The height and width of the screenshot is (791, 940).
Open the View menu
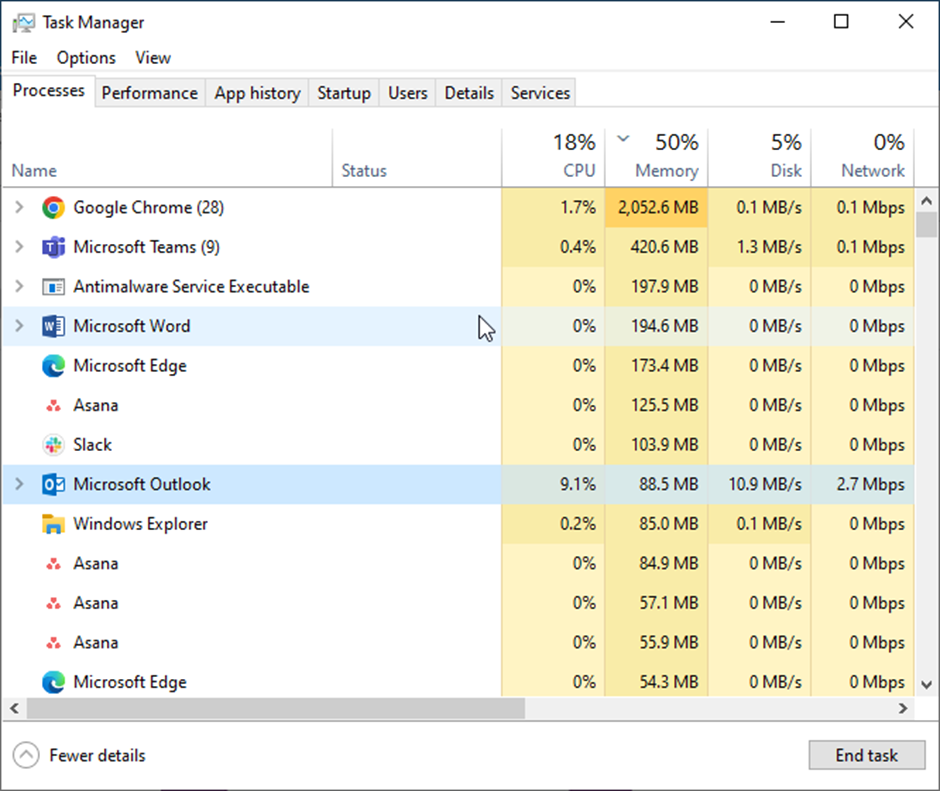click(153, 58)
